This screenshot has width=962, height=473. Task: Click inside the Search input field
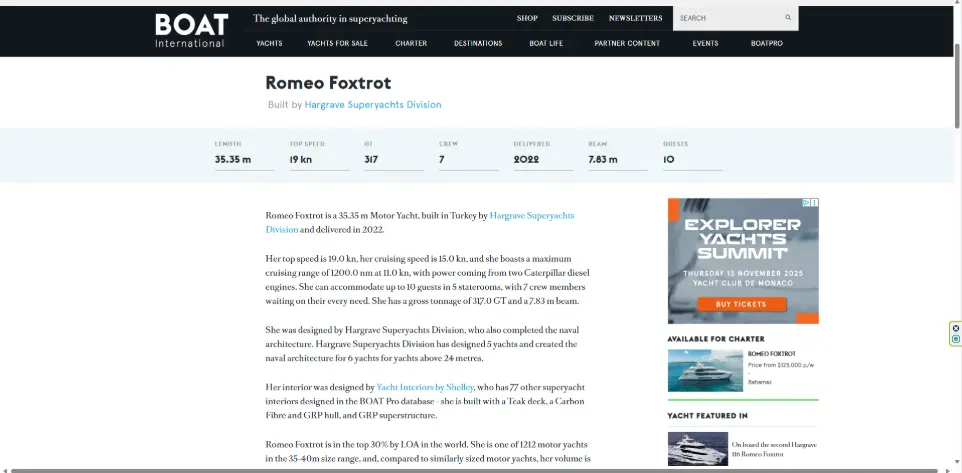(727, 18)
